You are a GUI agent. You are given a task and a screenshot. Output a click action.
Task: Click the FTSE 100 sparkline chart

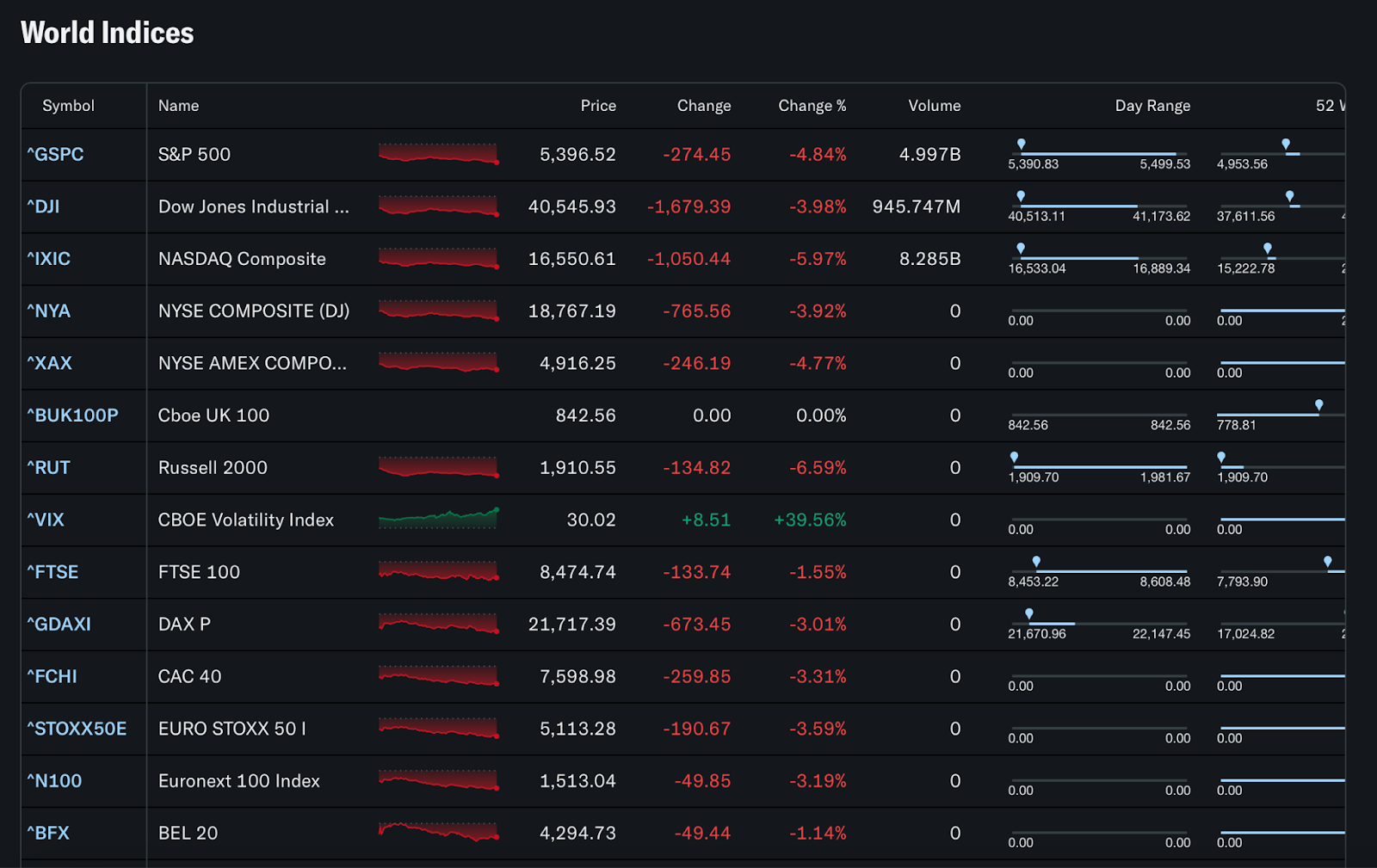coord(439,571)
